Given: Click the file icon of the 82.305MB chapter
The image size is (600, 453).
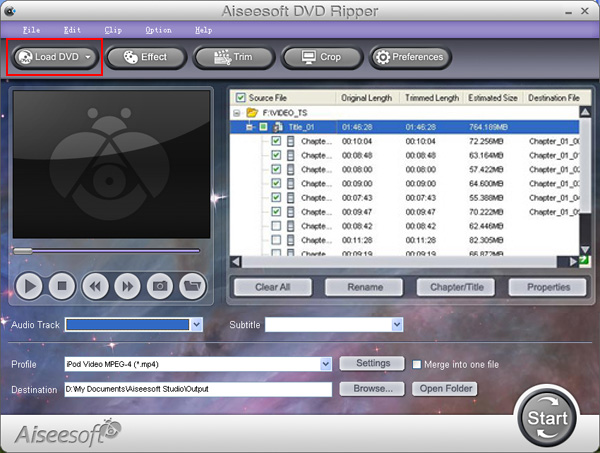Looking at the screenshot, I should (x=291, y=240).
